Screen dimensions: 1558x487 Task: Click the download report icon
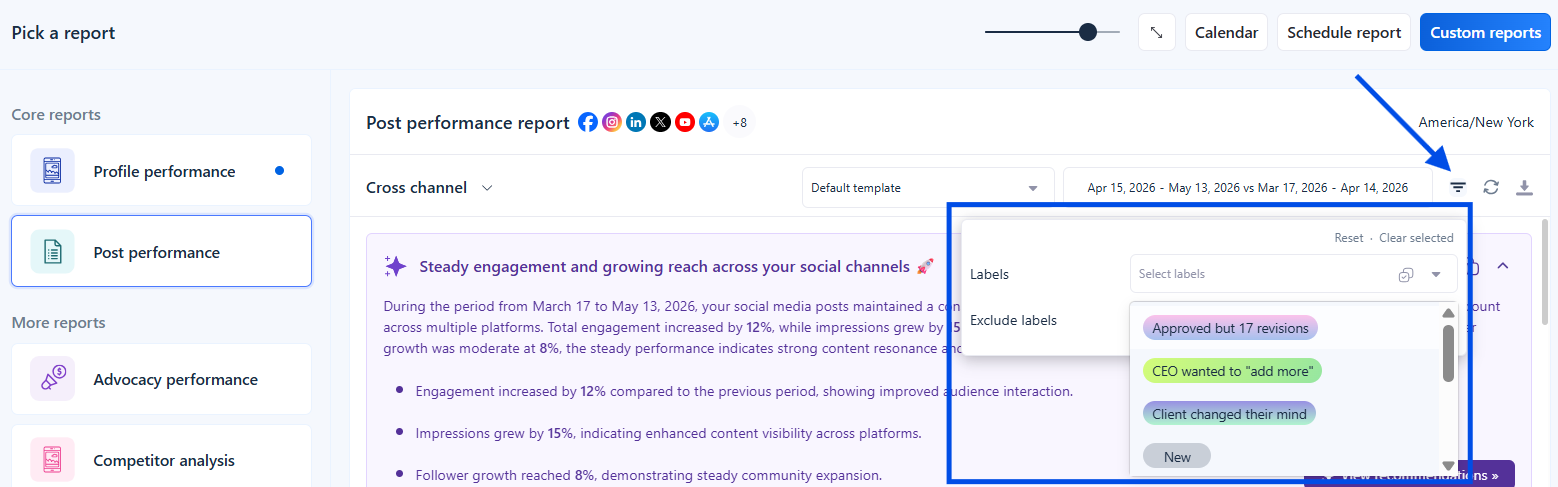pos(1524,187)
